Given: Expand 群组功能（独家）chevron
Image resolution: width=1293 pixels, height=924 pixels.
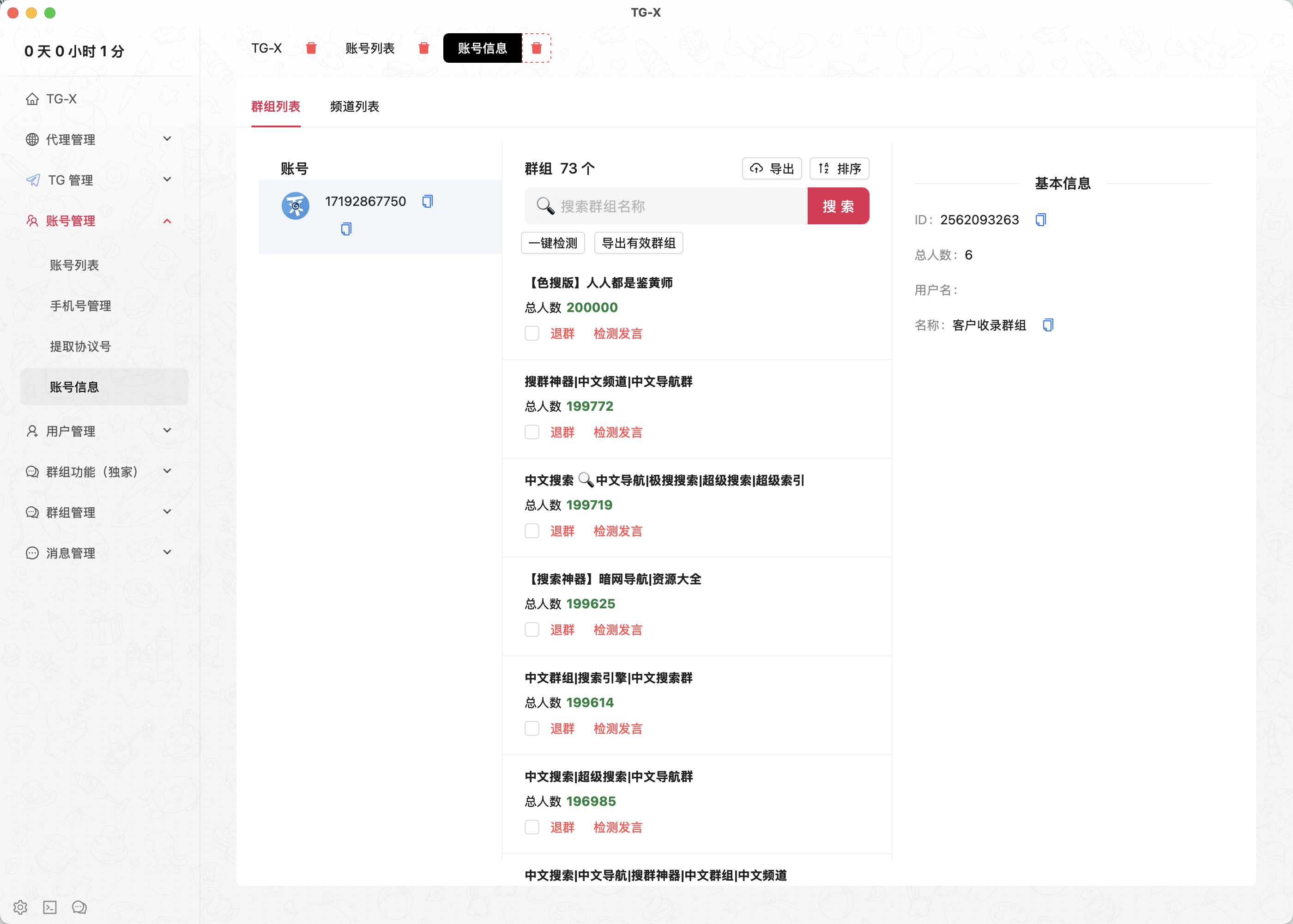Looking at the screenshot, I should [x=167, y=471].
